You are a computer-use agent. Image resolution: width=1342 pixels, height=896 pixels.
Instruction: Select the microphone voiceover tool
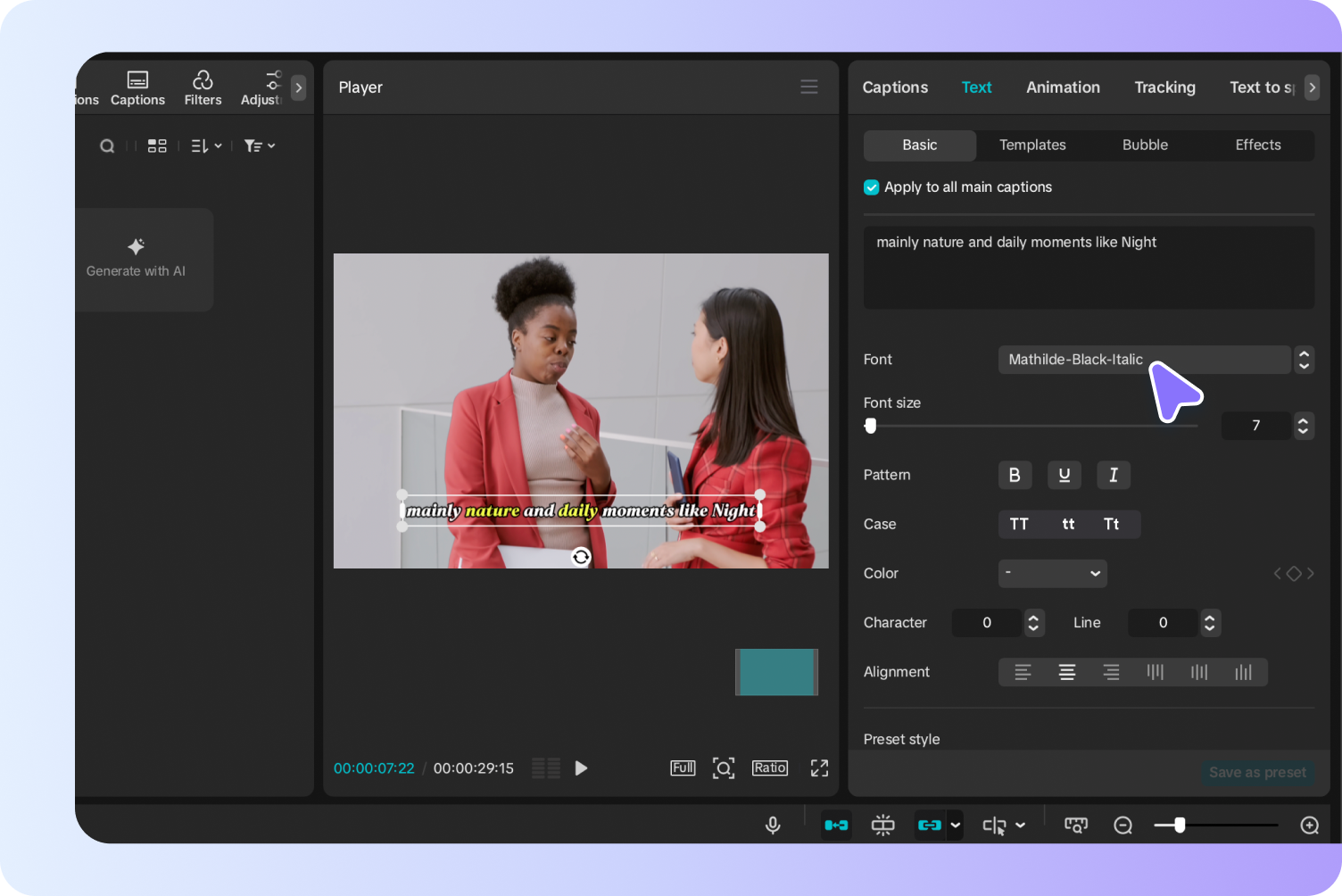pyautogui.click(x=773, y=825)
